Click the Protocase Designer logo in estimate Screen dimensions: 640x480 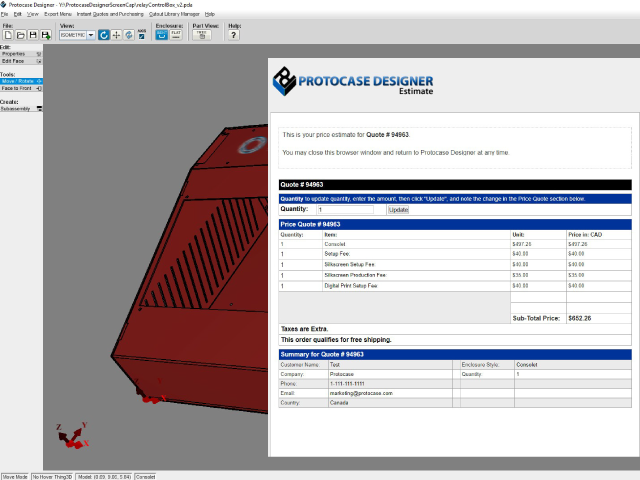coord(353,81)
